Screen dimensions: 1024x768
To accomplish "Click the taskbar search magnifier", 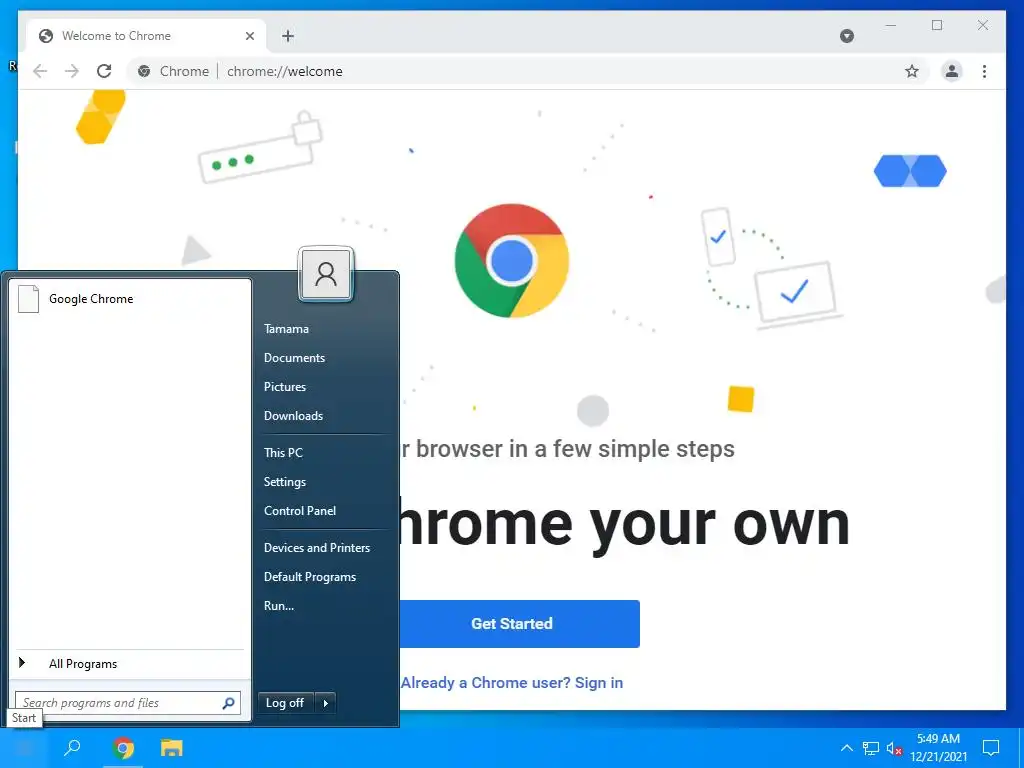I will (72, 748).
